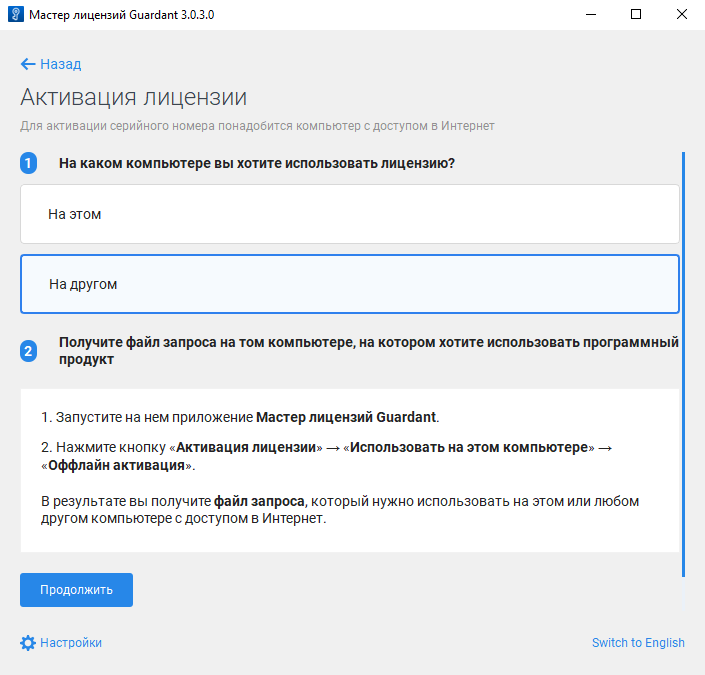The image size is (705, 675).
Task: Click the step 1 number badge
Action: click(28, 163)
